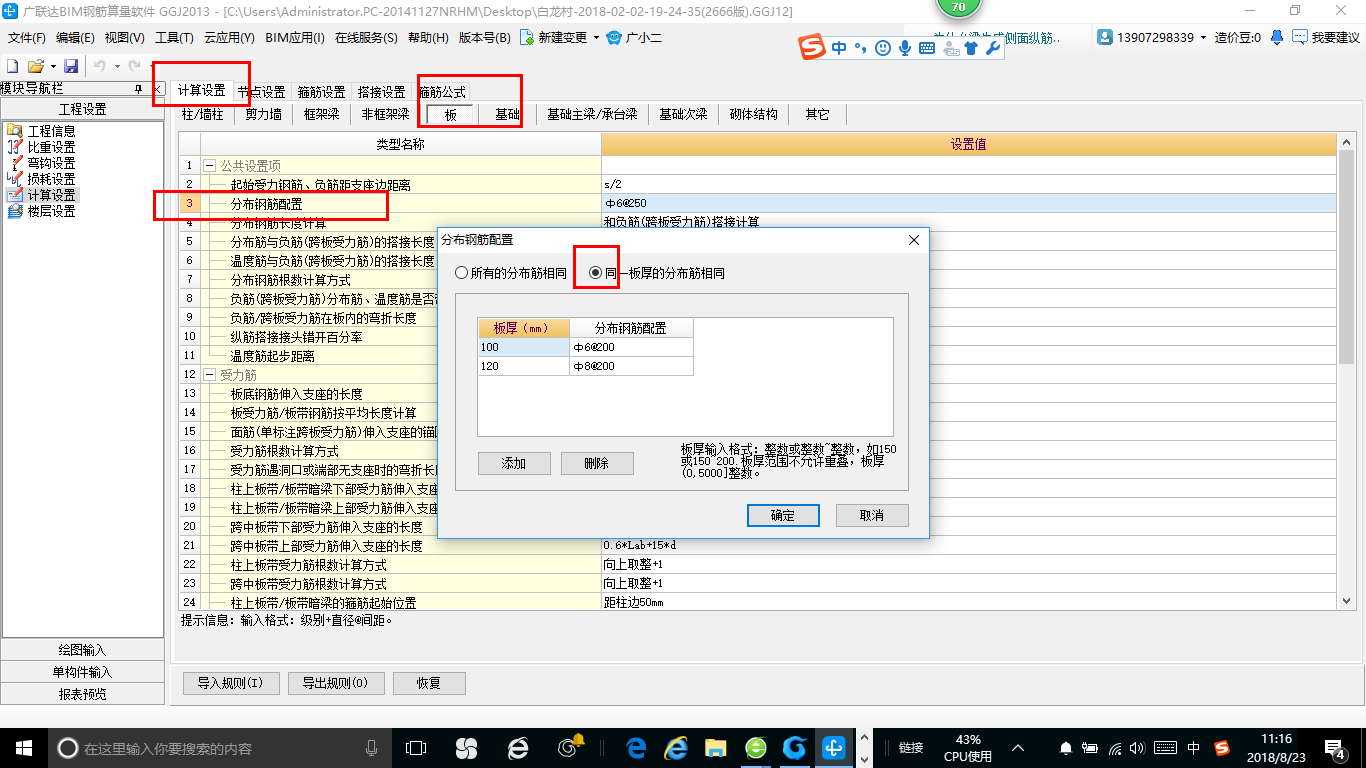Click the Sogou emoji smiley icon
Viewport: 1366px width, 768px height.
(x=883, y=48)
